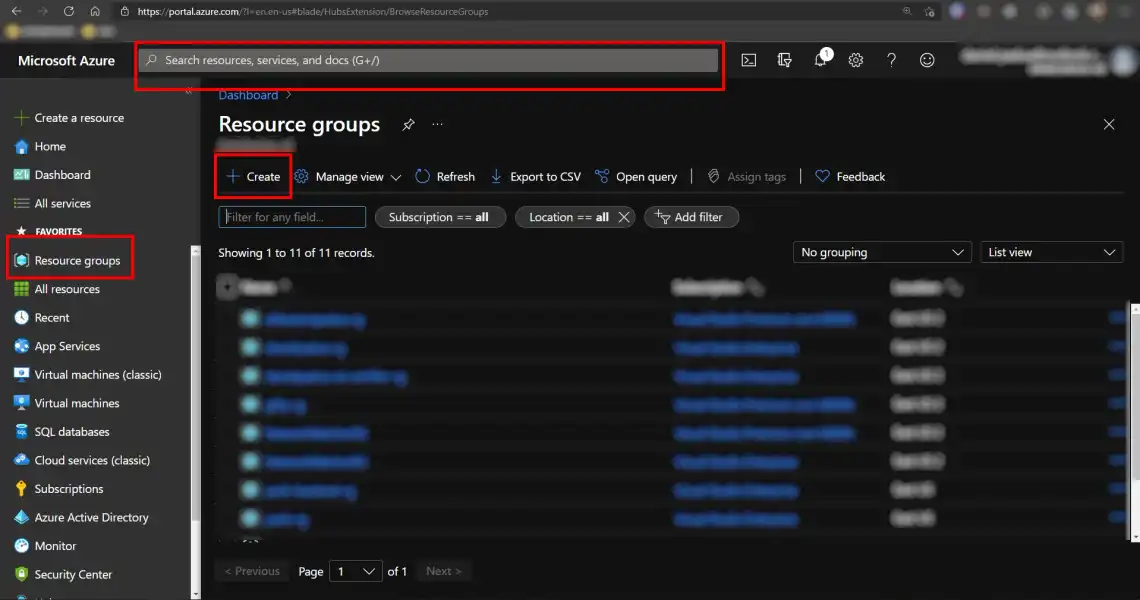Open SQL databases from the sidebar
The width and height of the screenshot is (1140, 600).
[x=69, y=431]
